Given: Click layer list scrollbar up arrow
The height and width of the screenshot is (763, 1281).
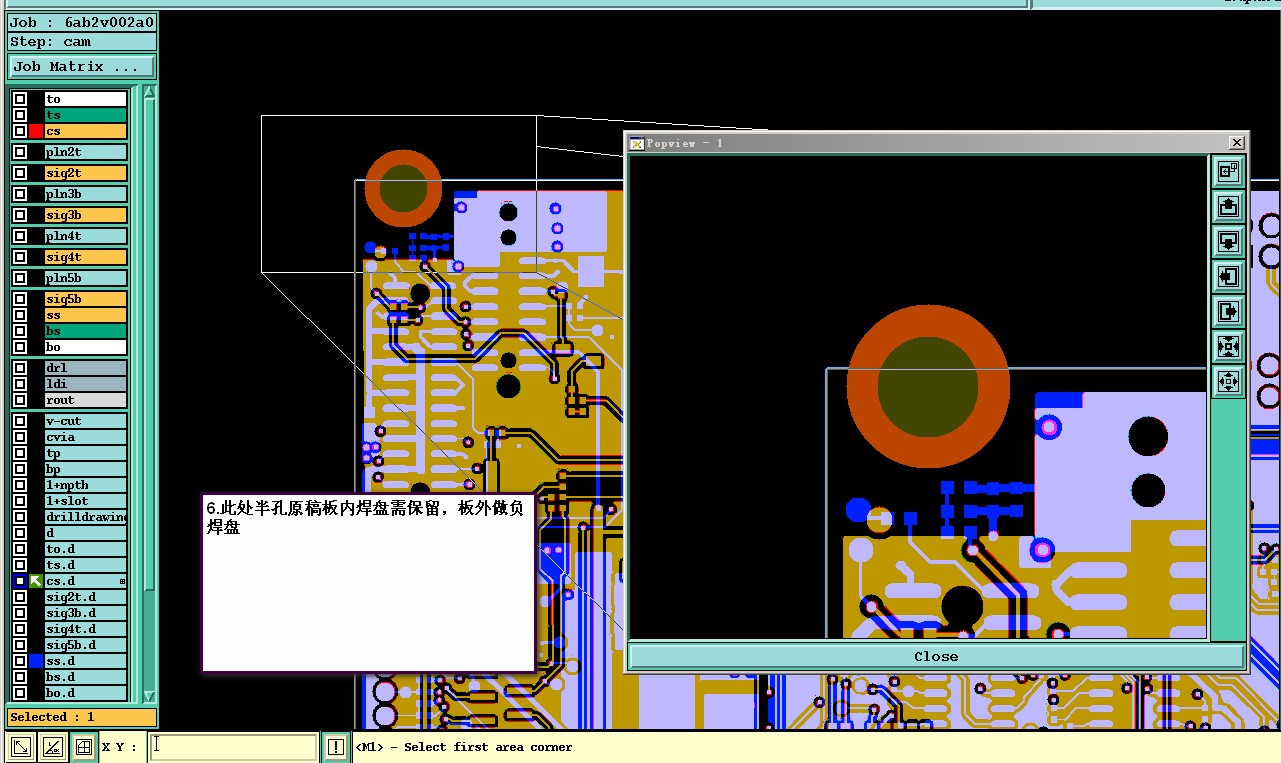Looking at the screenshot, I should [149, 94].
